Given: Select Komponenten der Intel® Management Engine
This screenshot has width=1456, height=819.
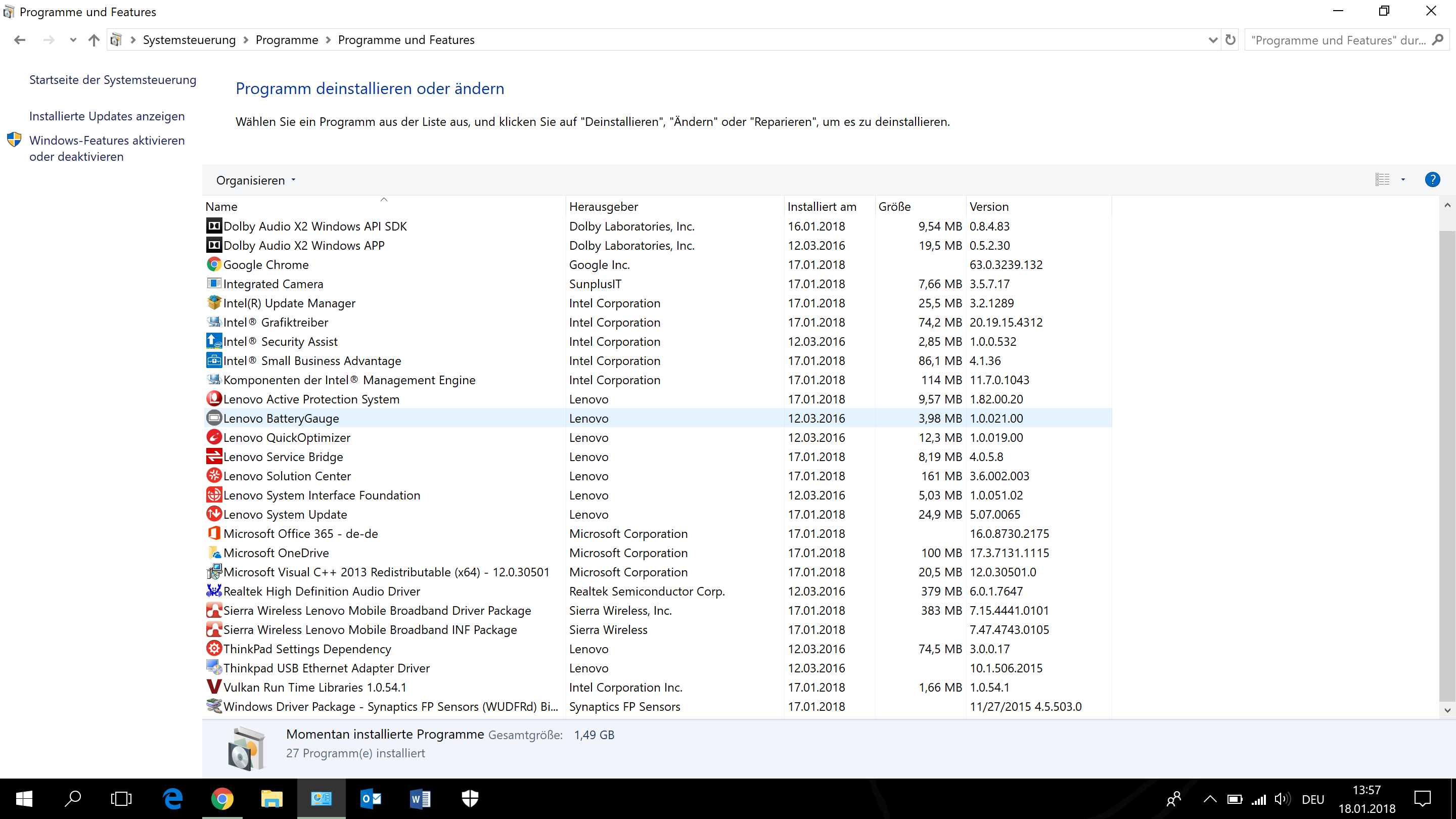Looking at the screenshot, I should (x=657, y=380).
